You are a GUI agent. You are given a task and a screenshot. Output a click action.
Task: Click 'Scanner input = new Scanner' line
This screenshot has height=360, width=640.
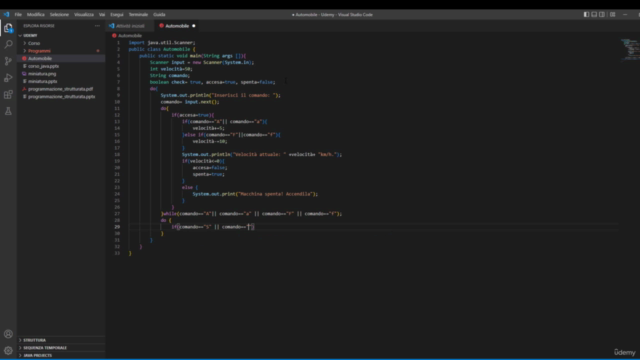[202, 62]
